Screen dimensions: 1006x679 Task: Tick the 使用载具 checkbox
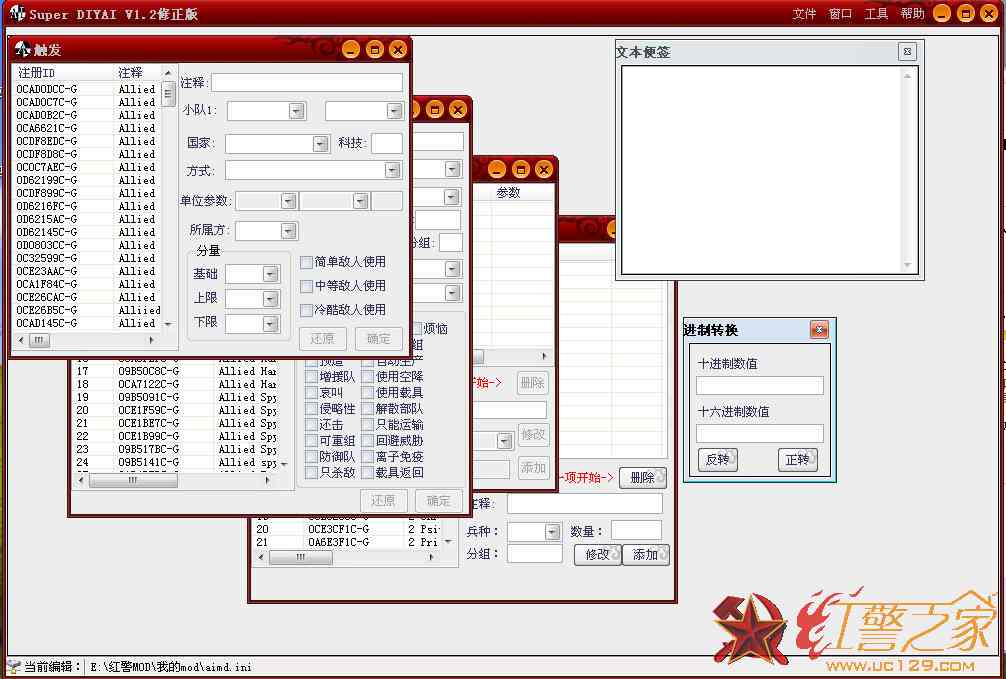368,393
